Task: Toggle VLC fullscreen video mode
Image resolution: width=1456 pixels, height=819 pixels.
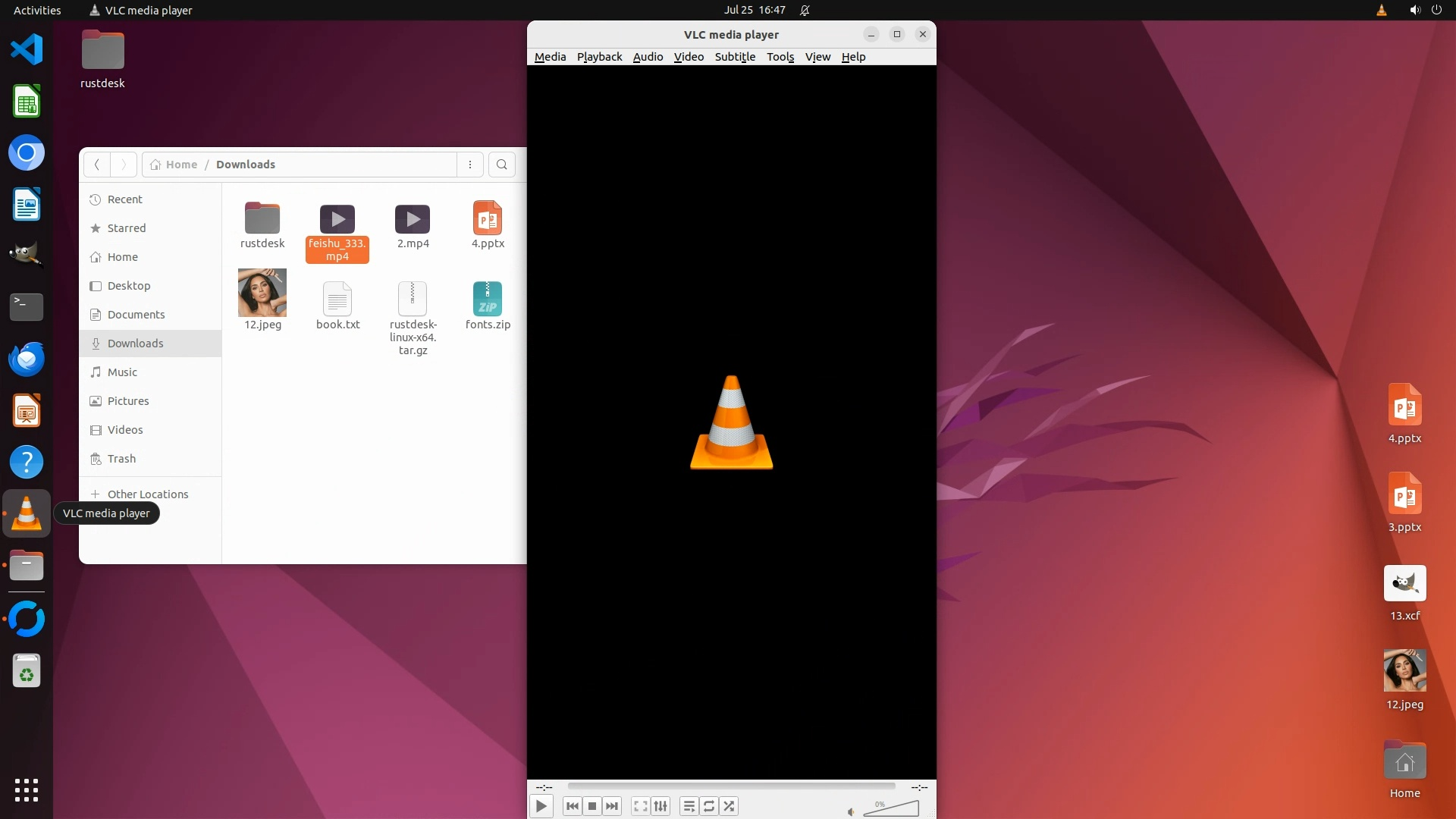Action: coord(641,806)
